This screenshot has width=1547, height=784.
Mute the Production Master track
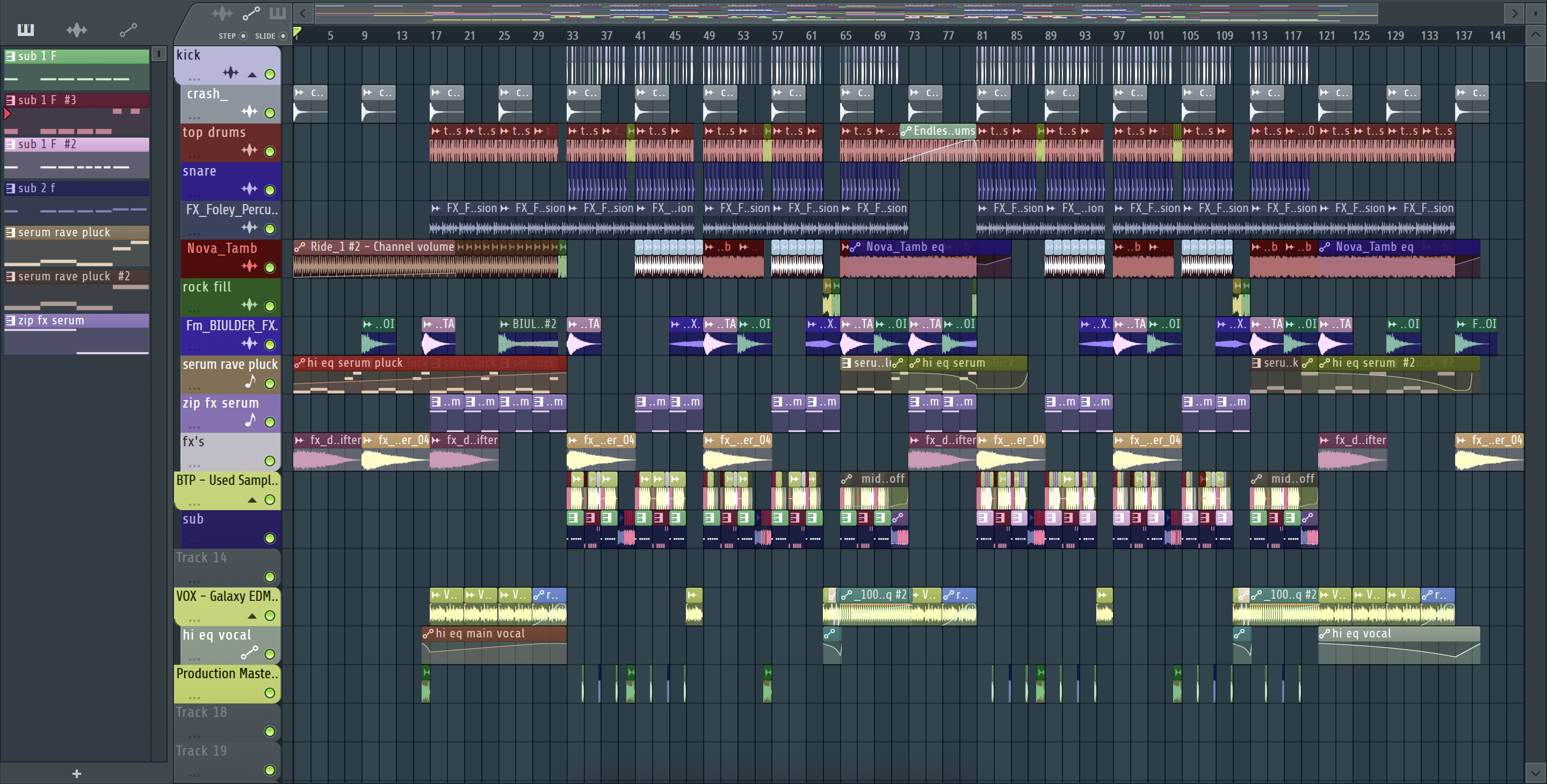(x=270, y=693)
